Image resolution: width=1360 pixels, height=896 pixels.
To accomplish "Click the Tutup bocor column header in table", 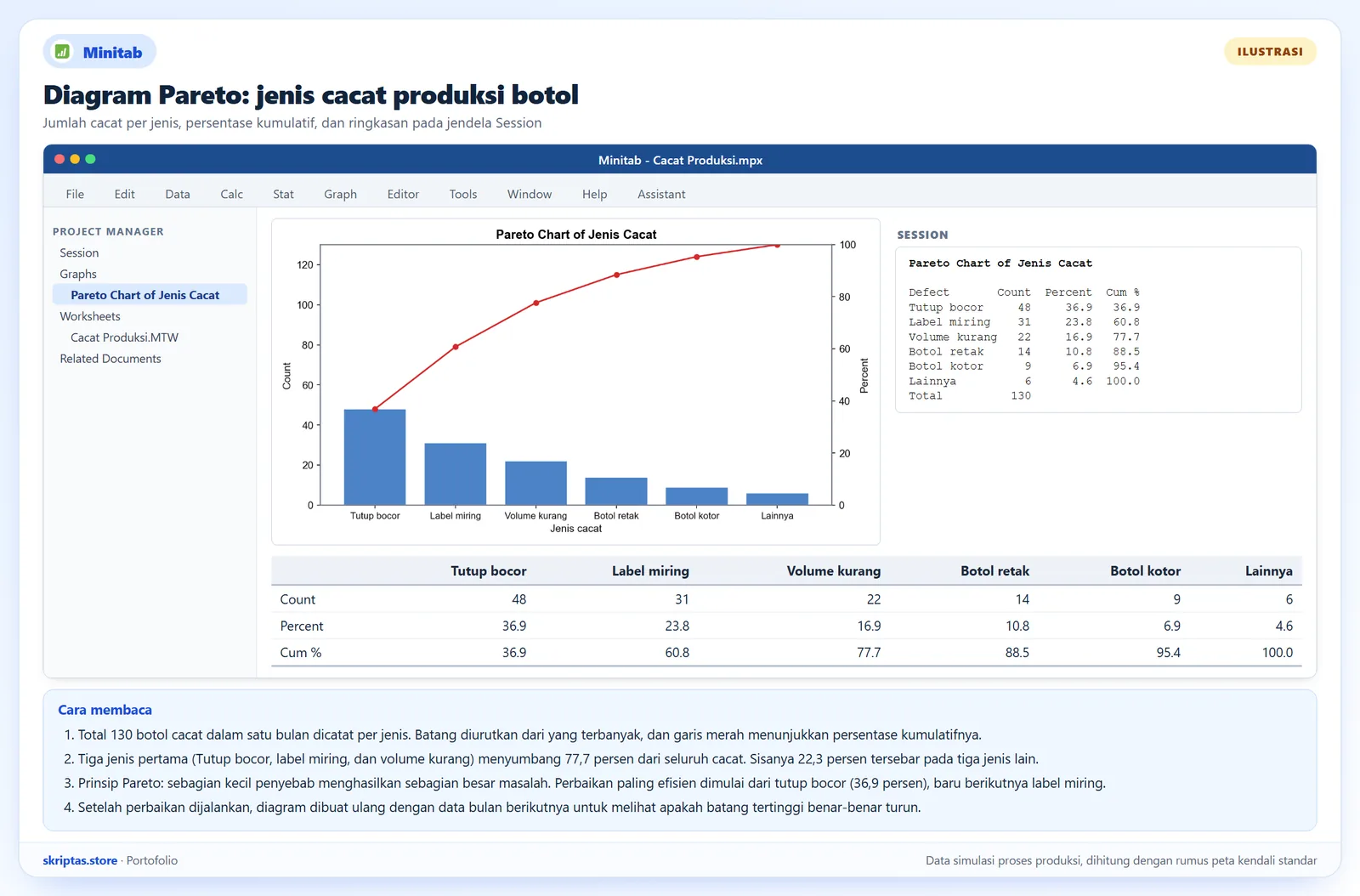I will pos(489,571).
